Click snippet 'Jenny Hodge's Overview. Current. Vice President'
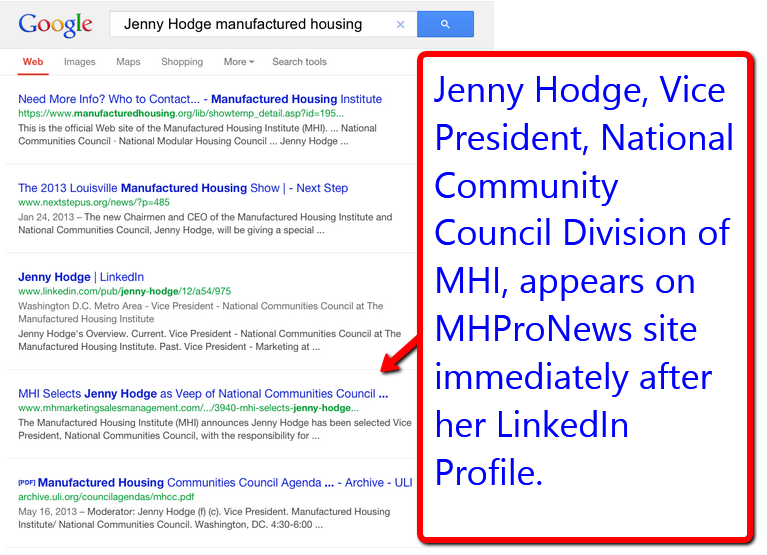Image resolution: width=767 pixels, height=555 pixels. [x=209, y=340]
